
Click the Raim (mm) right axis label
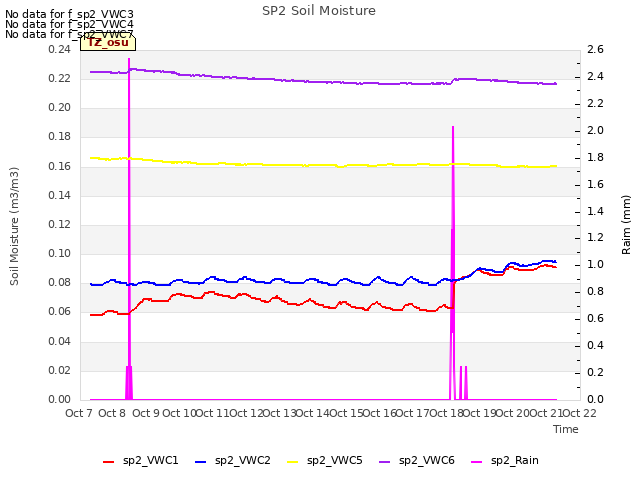[x=626, y=225]
